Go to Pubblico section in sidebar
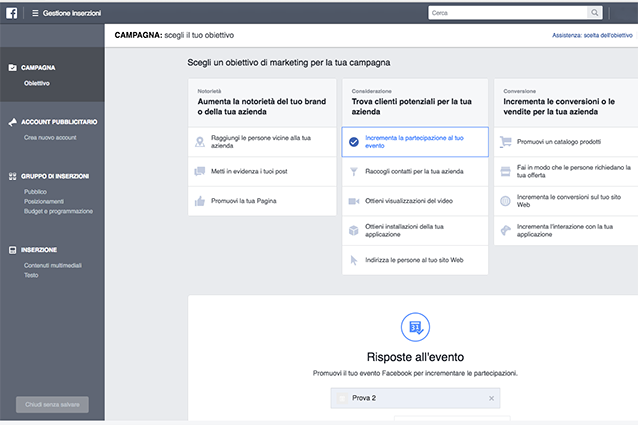The width and height of the screenshot is (638, 425). 35,192
